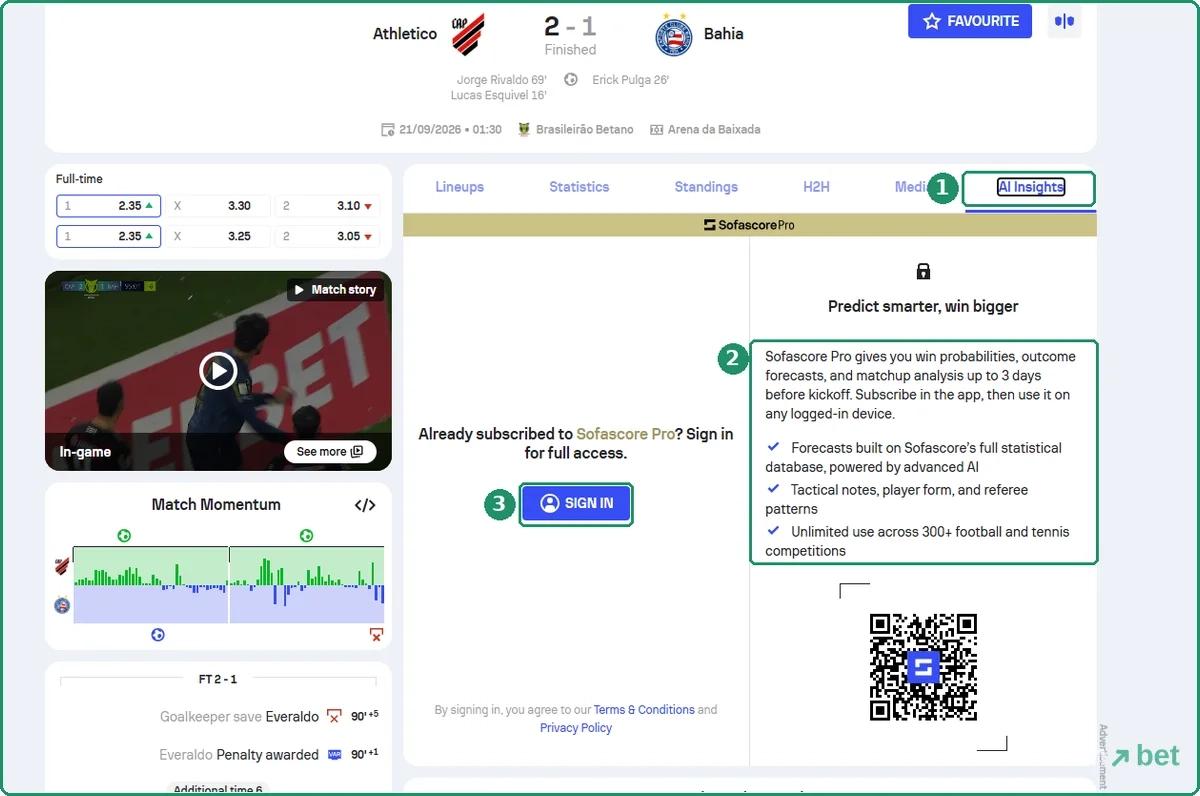Click the Brasileirão Betano league logo icon

[x=524, y=130]
